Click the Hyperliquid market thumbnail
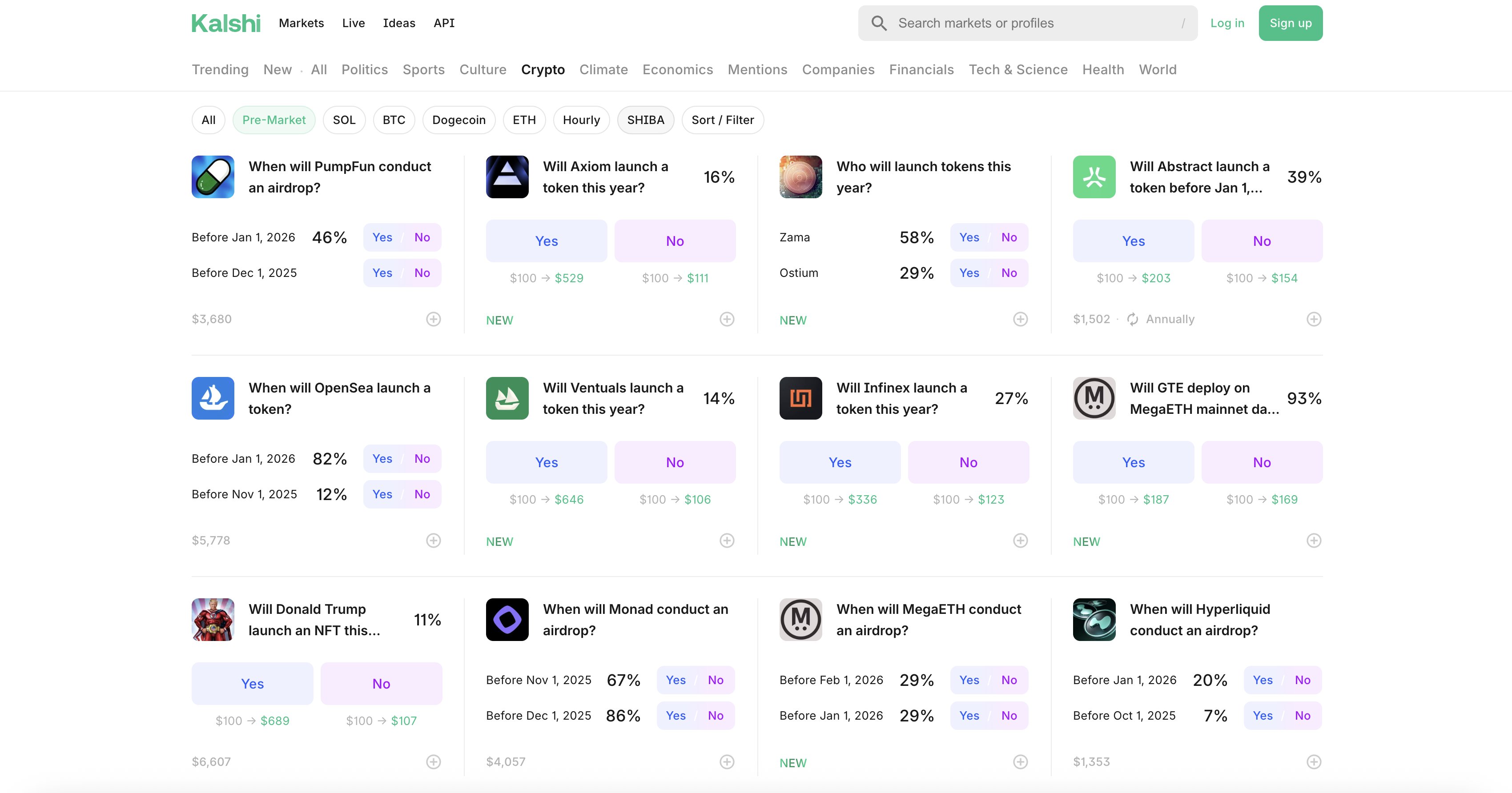This screenshot has height=793, width=1512. click(1094, 619)
